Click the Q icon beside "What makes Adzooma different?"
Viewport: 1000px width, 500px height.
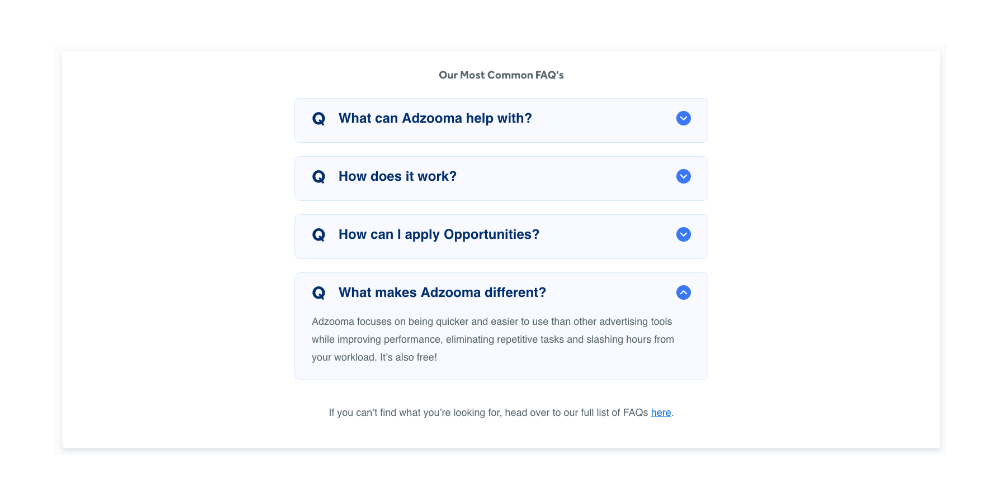tap(319, 293)
